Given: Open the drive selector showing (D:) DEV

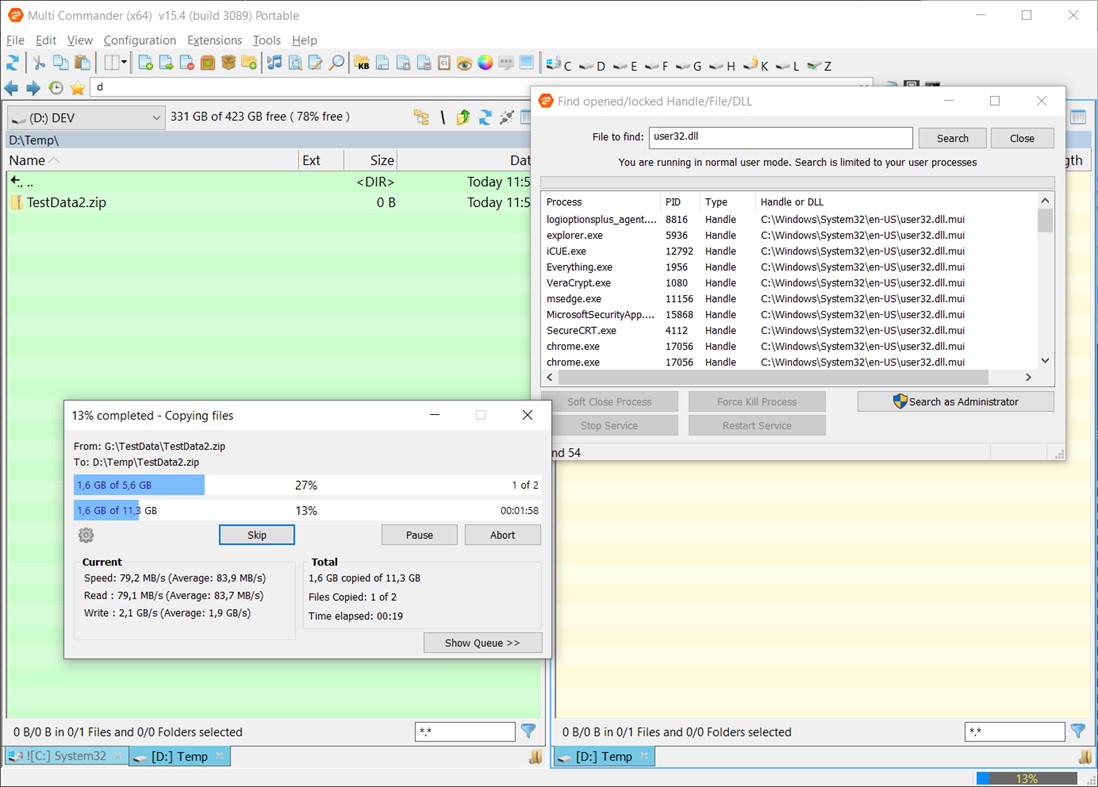Looking at the screenshot, I should (x=85, y=117).
